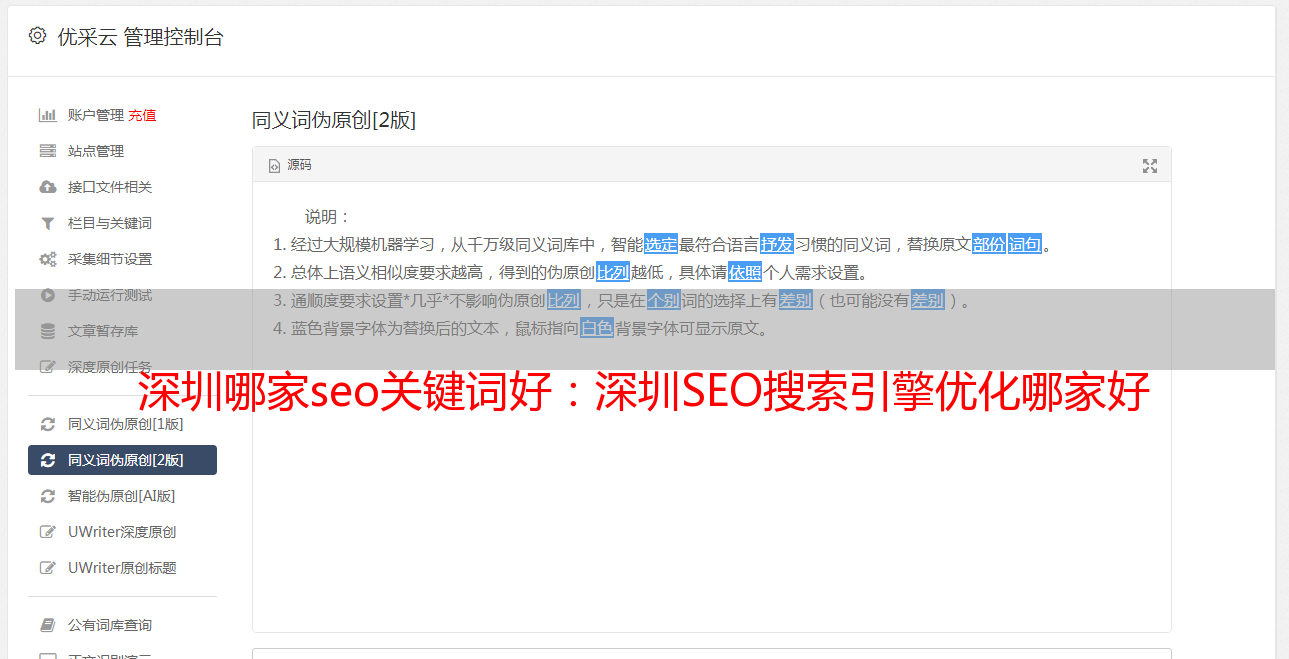The width and height of the screenshot is (1289, 659).
Task: Click the highlighted word 依照
Action: tap(745, 272)
